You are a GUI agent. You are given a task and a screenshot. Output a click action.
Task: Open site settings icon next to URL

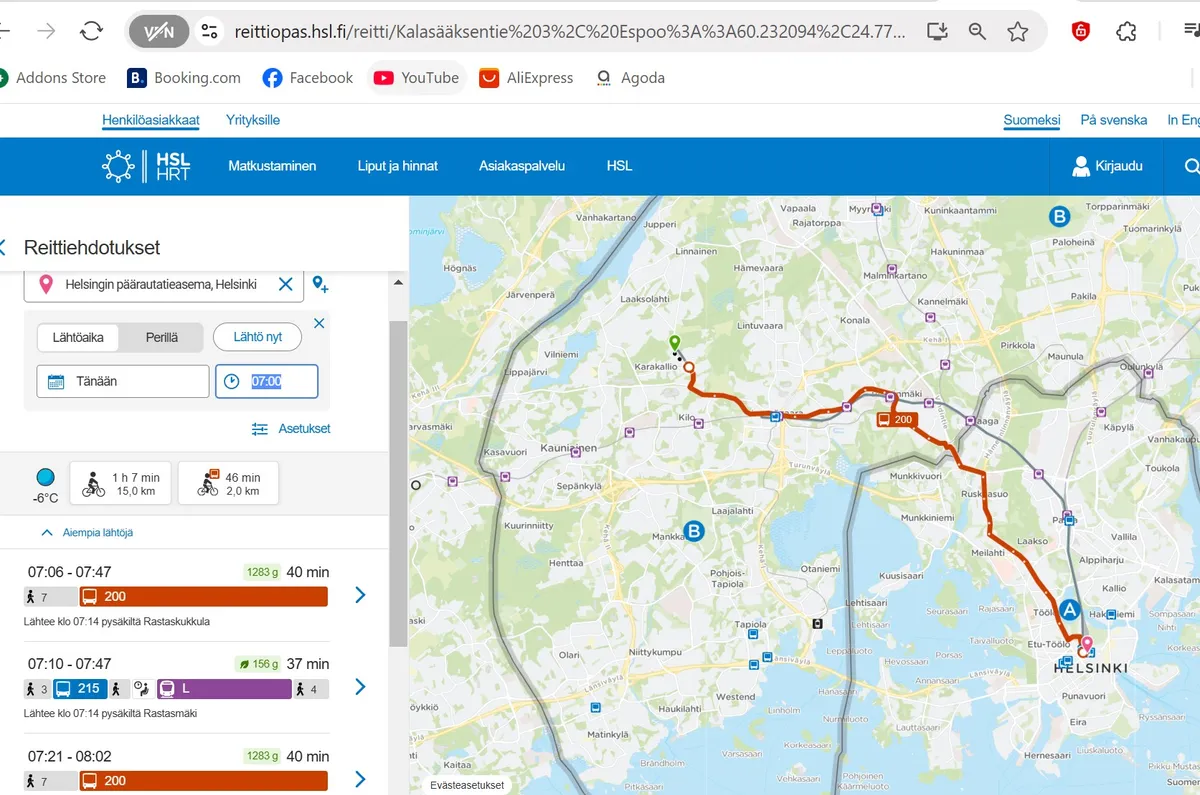pyautogui.click(x=209, y=32)
